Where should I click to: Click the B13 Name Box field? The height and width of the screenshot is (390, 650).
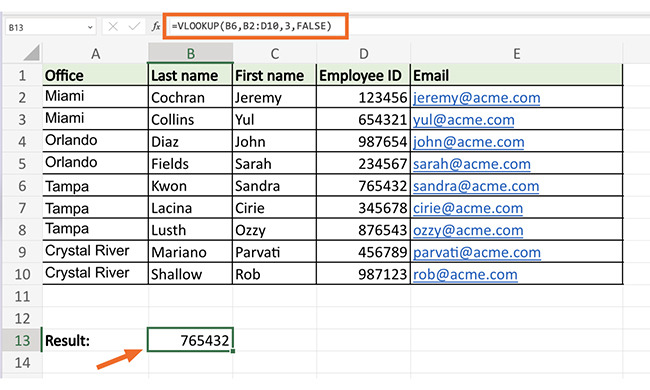click(x=51, y=27)
